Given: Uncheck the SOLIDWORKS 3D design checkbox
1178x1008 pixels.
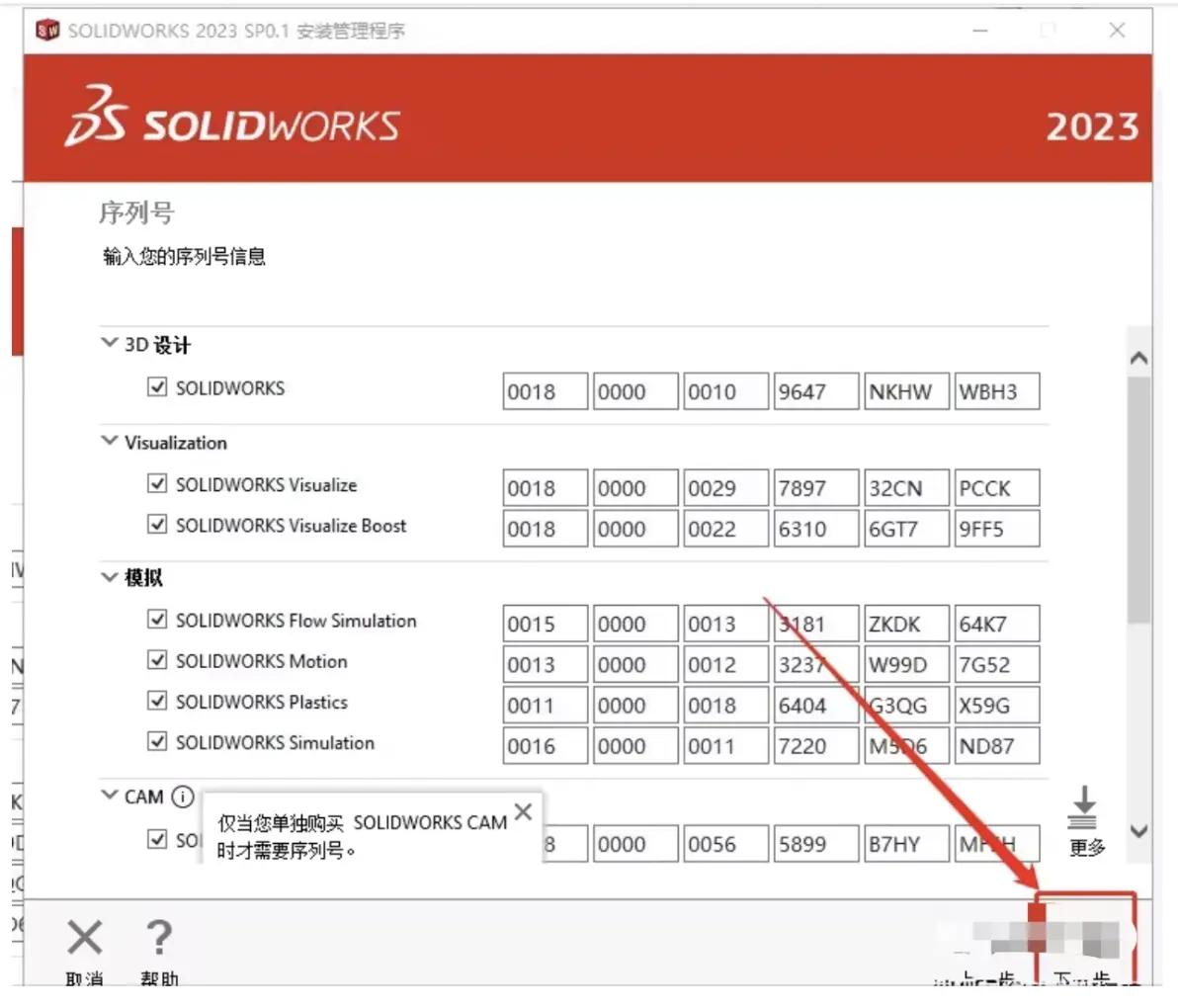Looking at the screenshot, I should point(157,386).
